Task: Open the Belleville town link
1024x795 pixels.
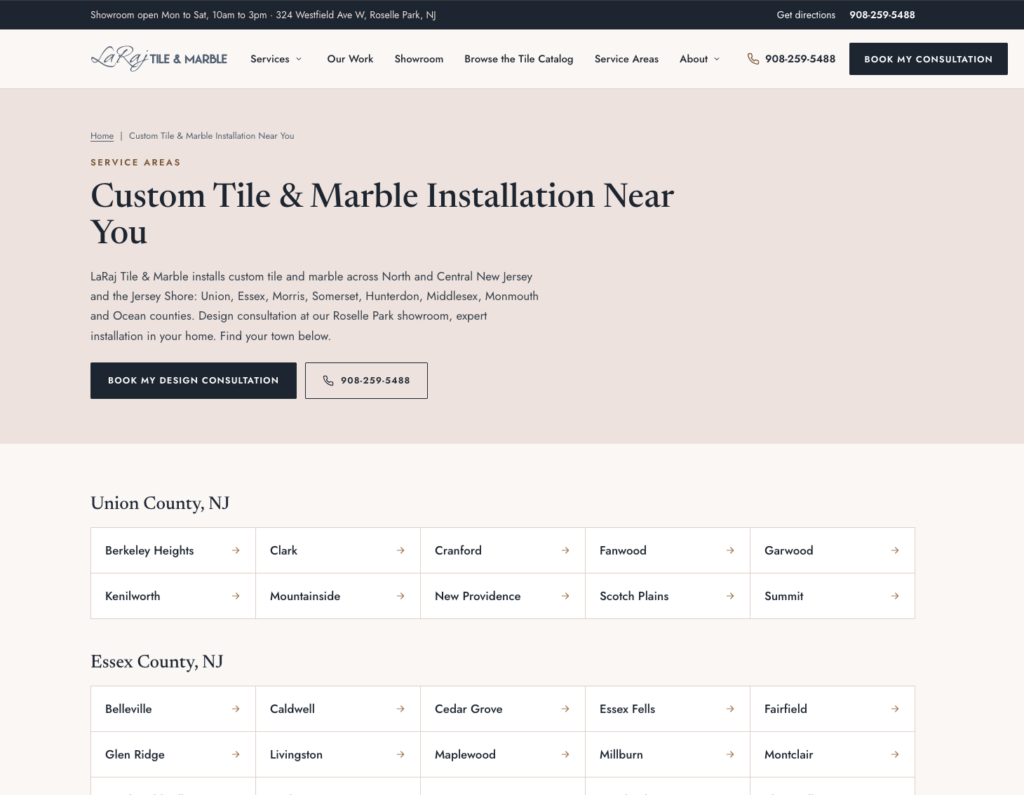Action: point(173,709)
